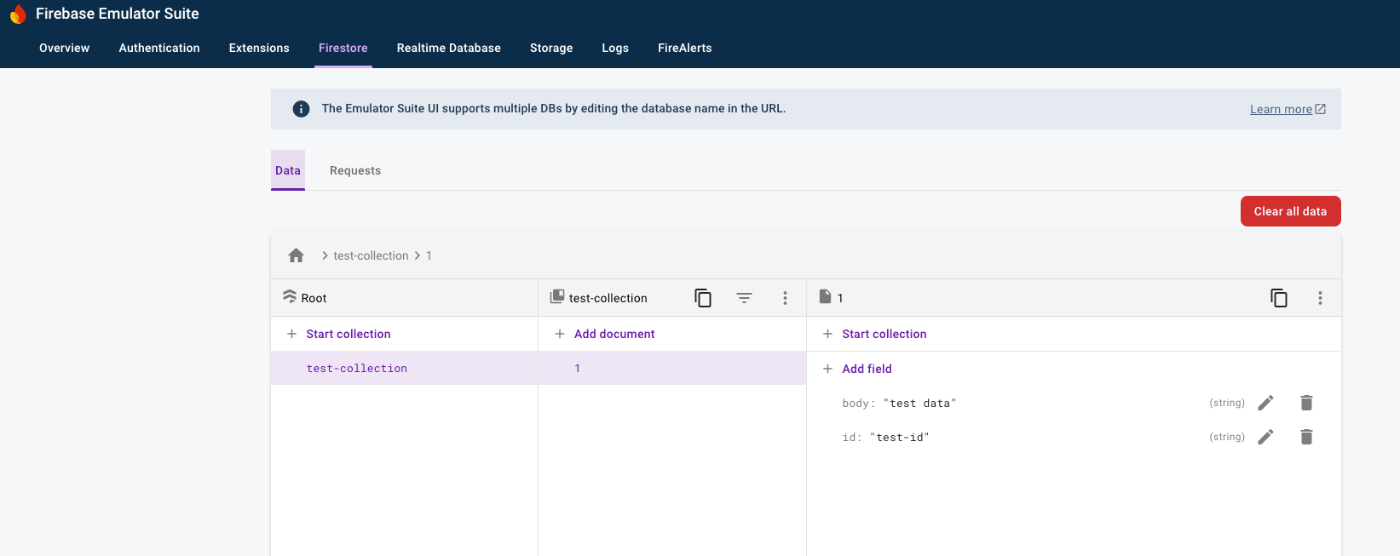Go to the Realtime Database tab

(x=448, y=48)
